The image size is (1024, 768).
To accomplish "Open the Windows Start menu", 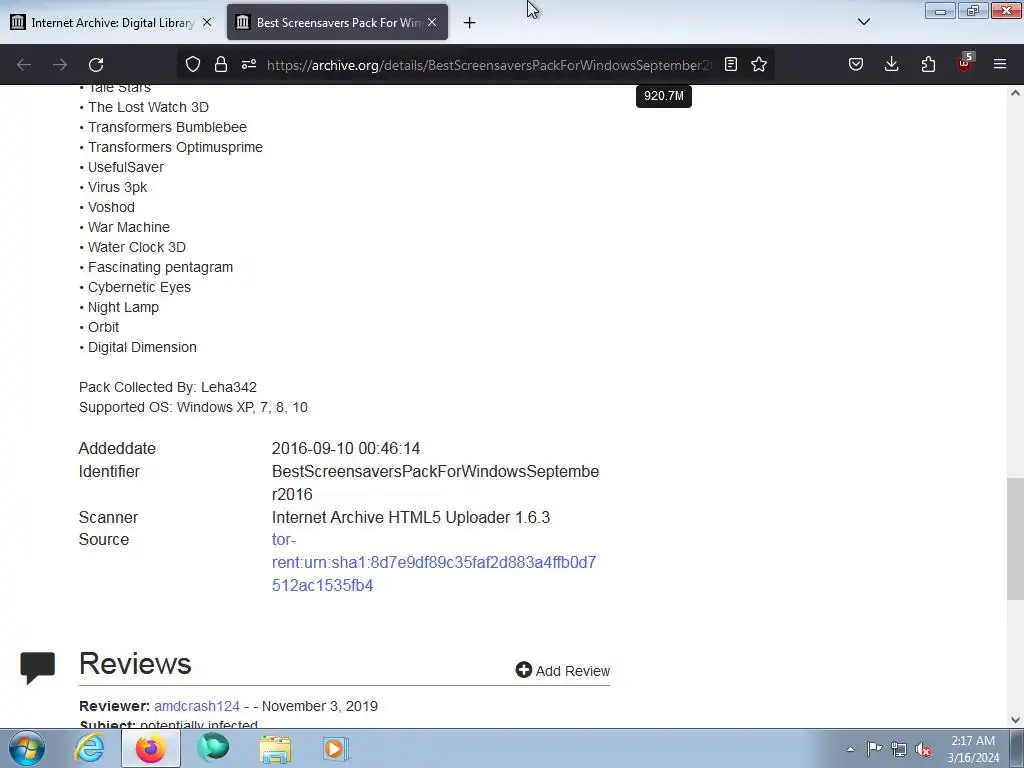I will 26,748.
